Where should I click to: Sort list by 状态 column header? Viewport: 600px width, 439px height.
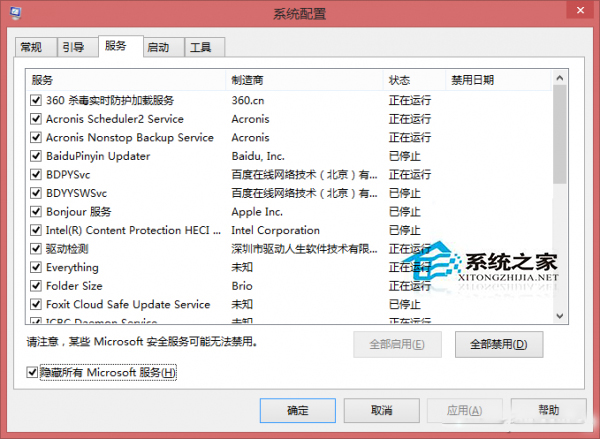415,80
